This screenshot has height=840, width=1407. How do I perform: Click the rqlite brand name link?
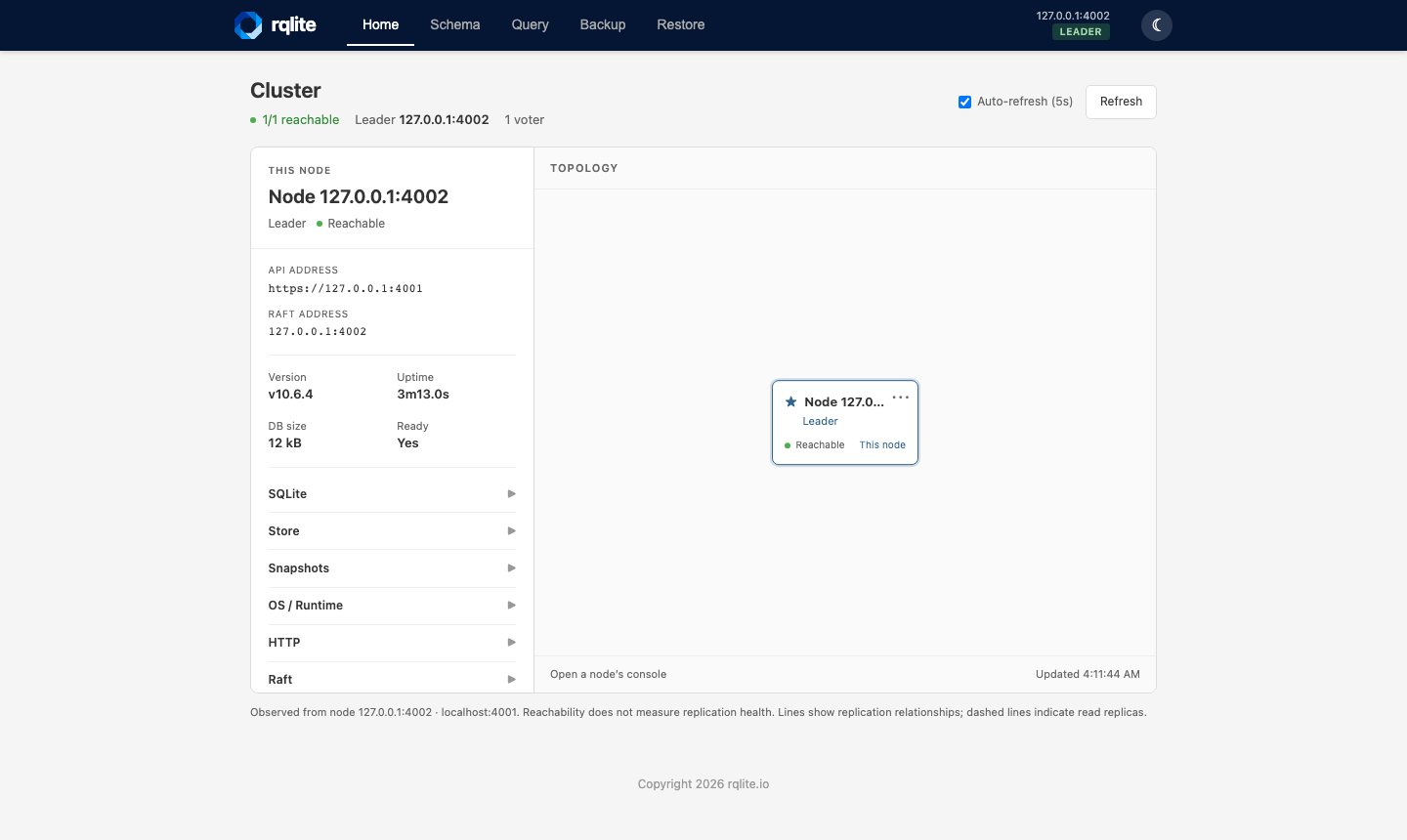coord(294,25)
